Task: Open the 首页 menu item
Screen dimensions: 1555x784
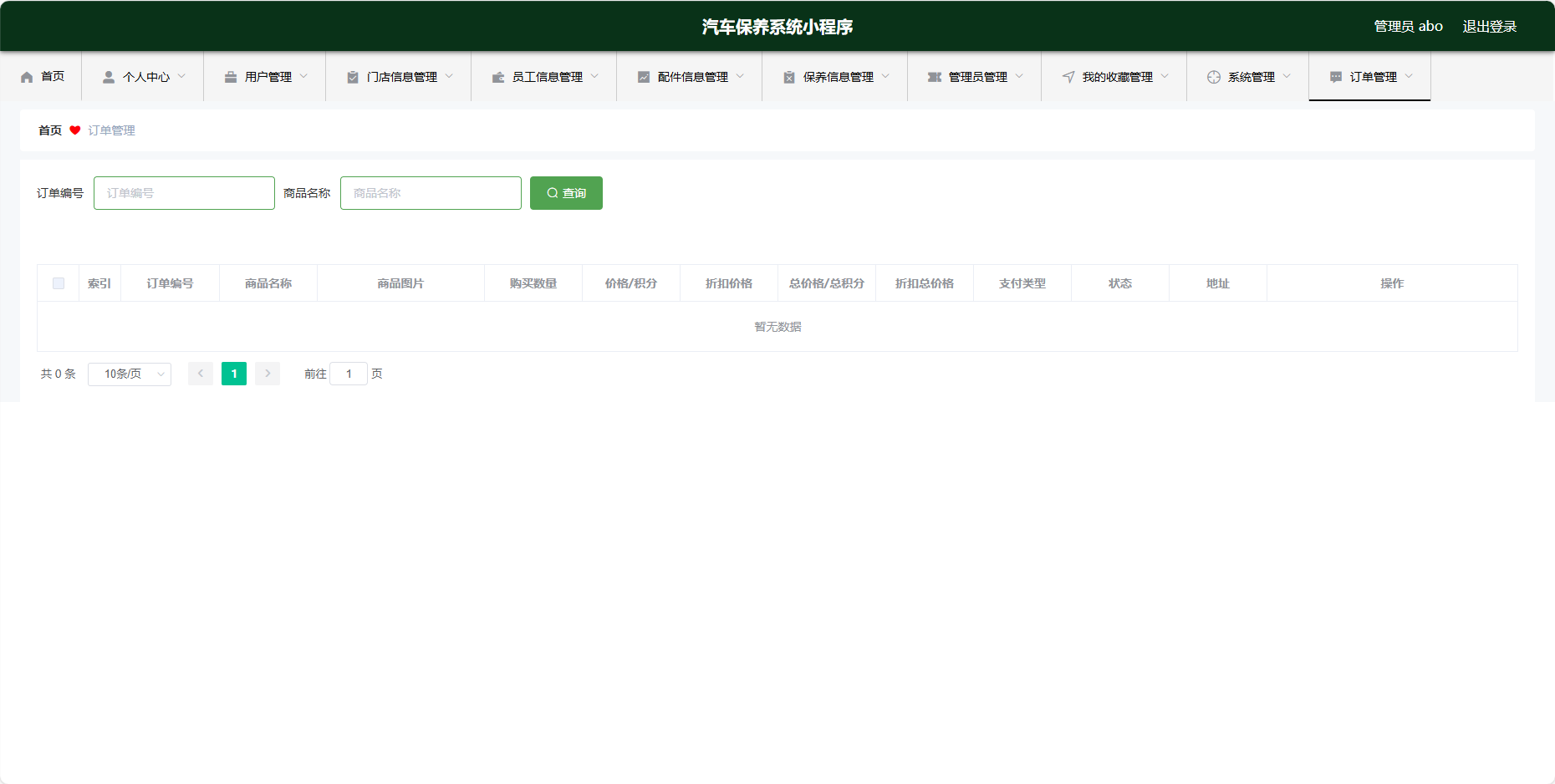Action: coord(41,77)
